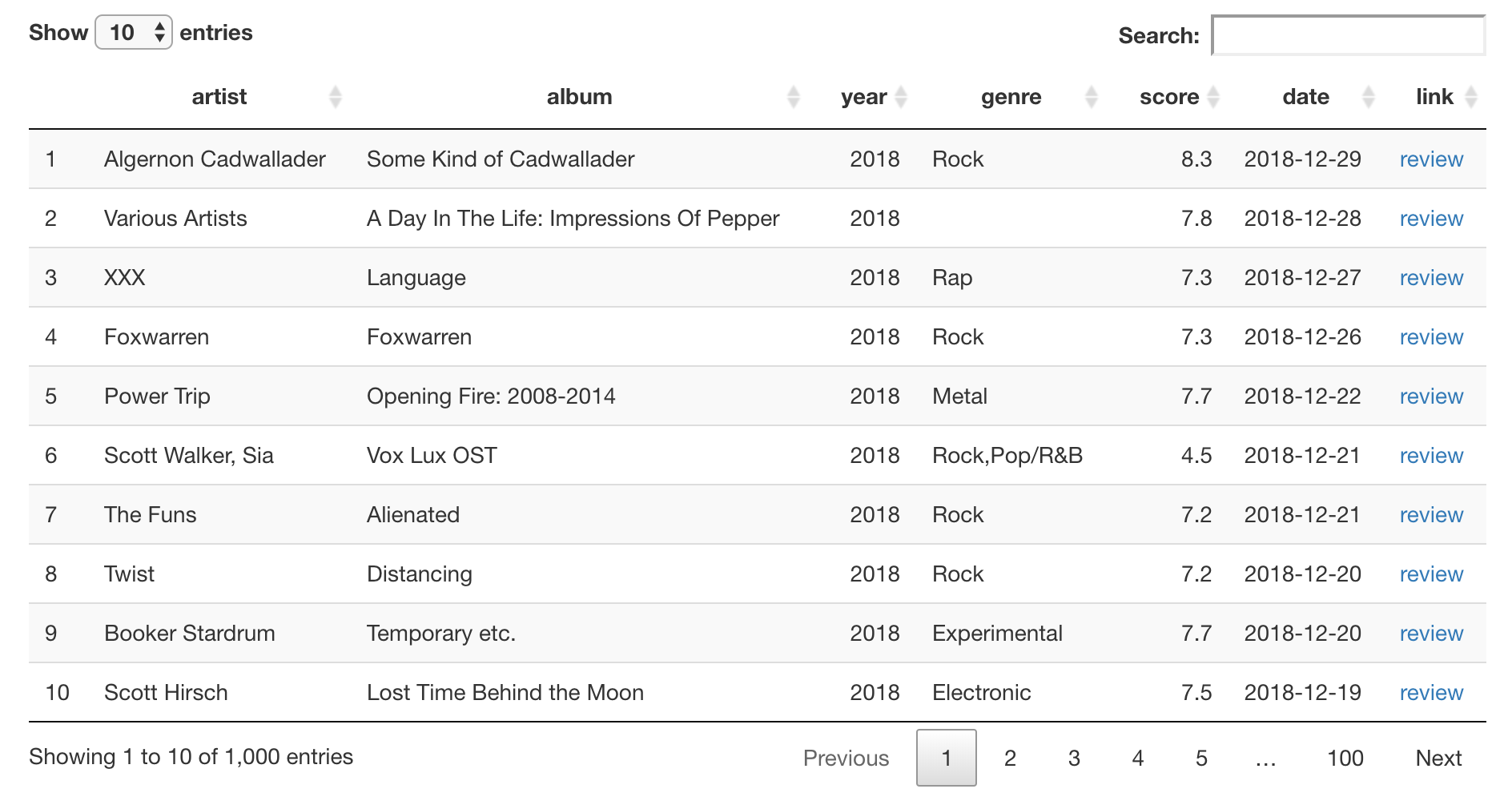Go to page 2 of results
The height and width of the screenshot is (809, 1512).
1010,758
